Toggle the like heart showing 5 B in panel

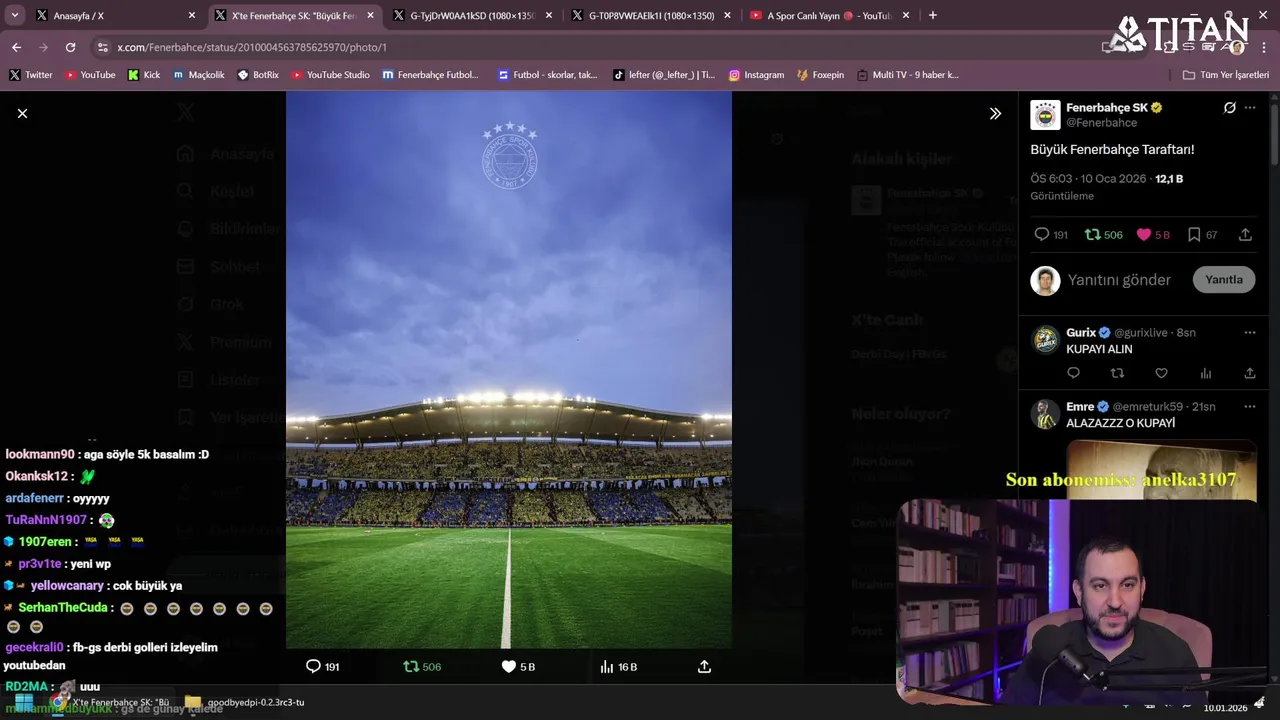pyautogui.click(x=1144, y=235)
